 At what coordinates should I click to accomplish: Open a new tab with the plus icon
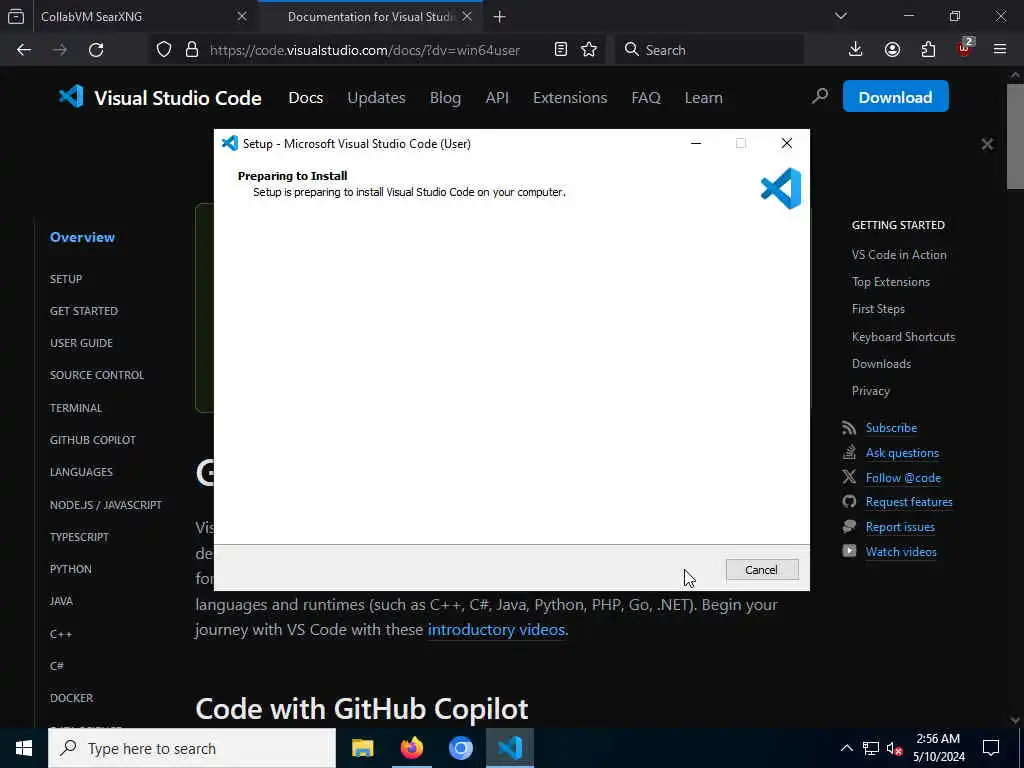point(500,17)
